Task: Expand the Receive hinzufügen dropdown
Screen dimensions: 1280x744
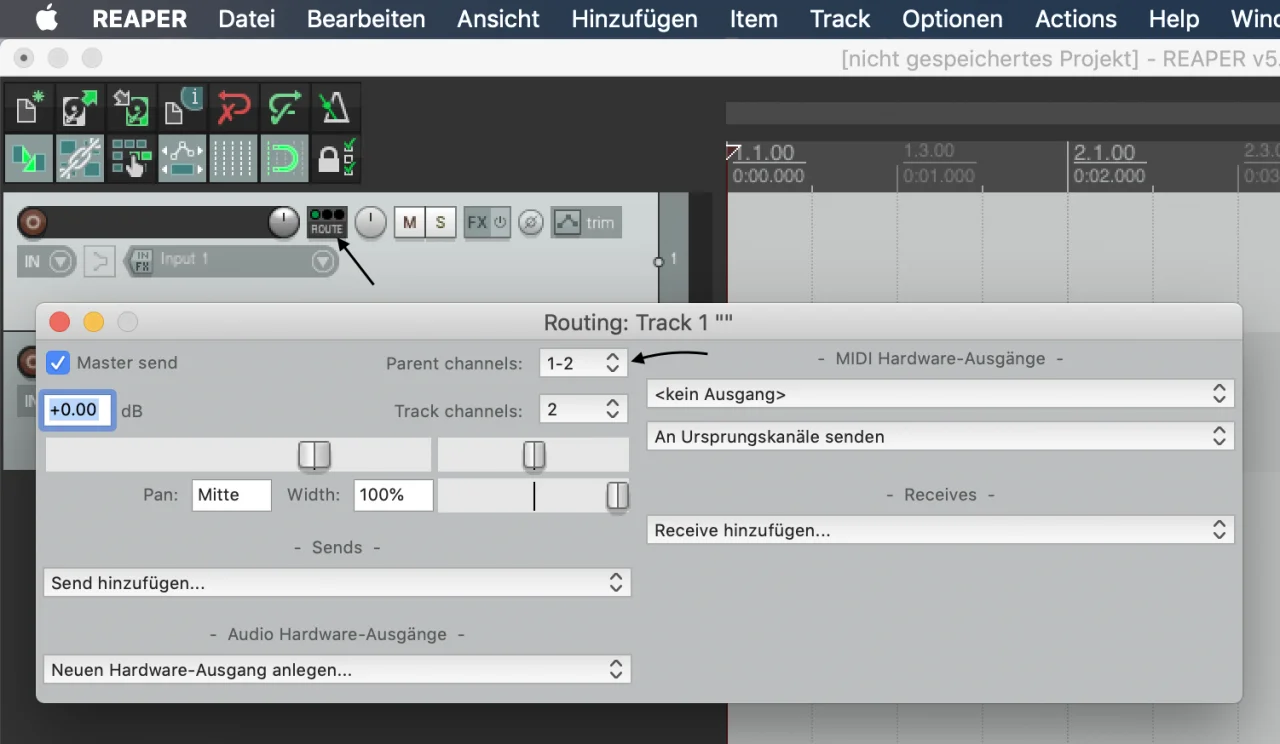Action: pos(940,530)
